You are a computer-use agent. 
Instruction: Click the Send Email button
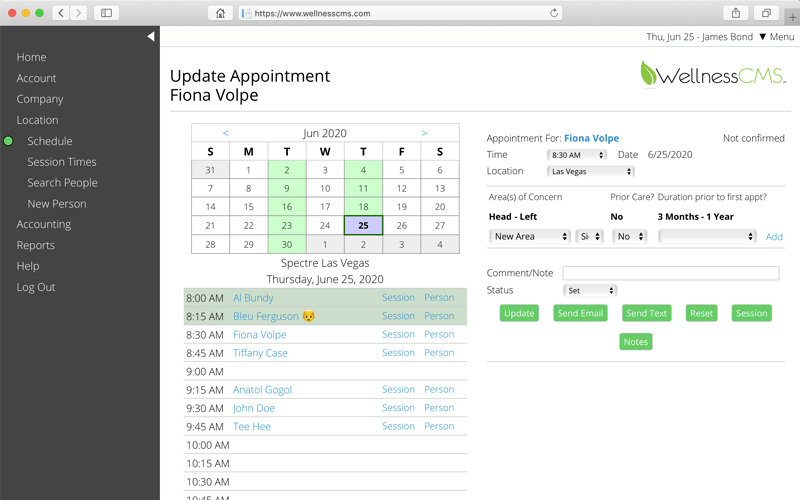coord(580,313)
